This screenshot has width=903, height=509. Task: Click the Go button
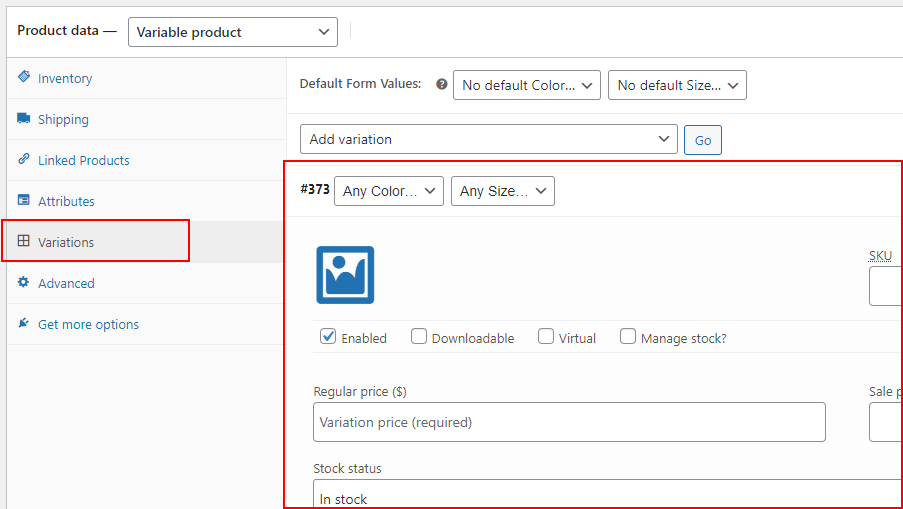point(703,140)
